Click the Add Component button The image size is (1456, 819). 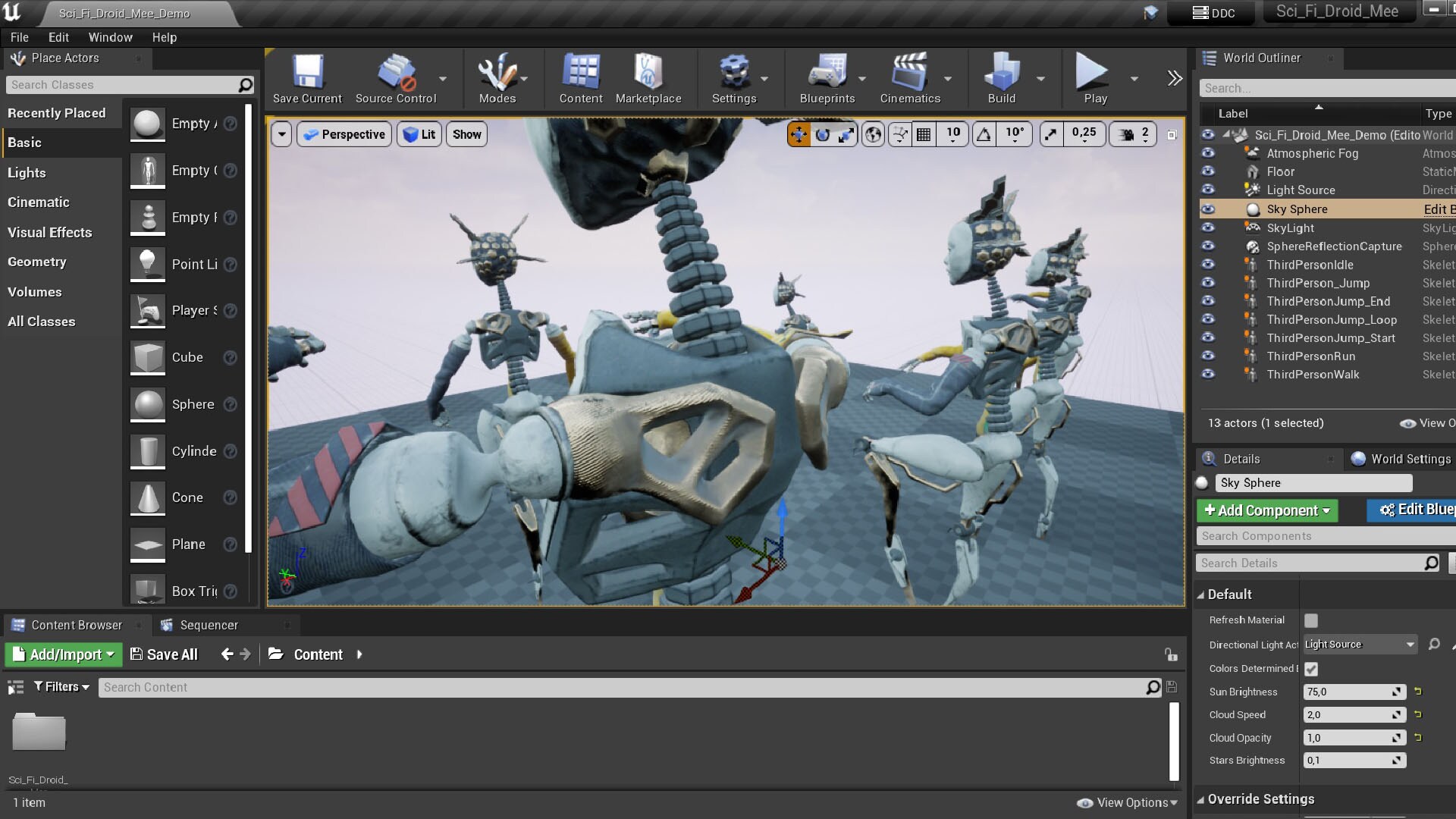click(x=1266, y=510)
